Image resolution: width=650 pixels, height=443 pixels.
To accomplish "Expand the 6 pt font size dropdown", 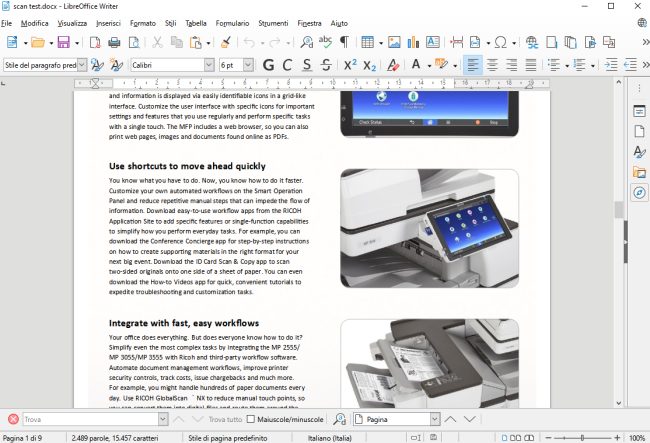I will pos(248,65).
